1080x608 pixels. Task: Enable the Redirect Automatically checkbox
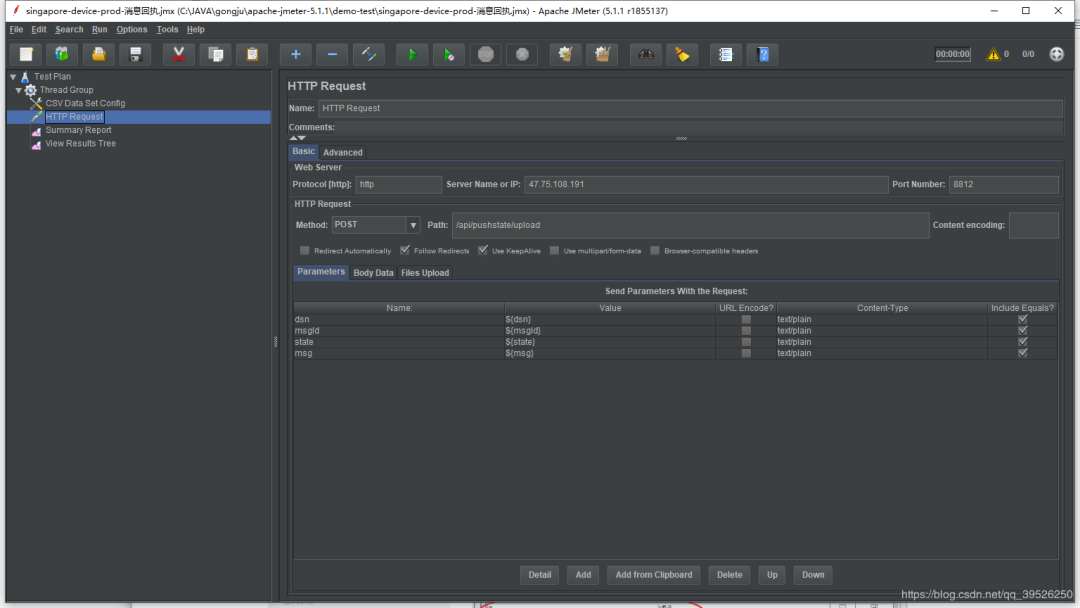click(305, 251)
